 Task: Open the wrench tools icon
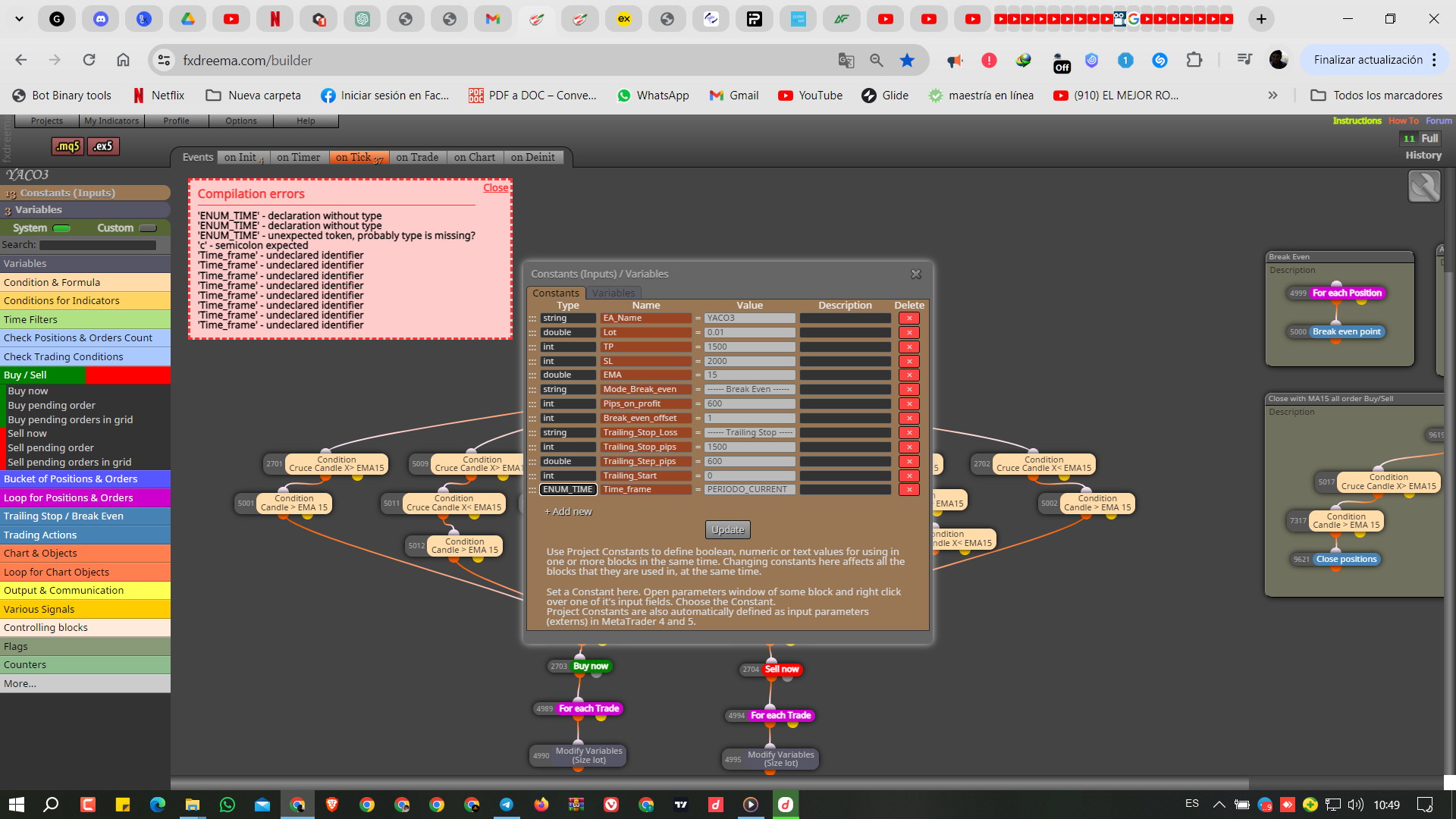[x=1424, y=187]
